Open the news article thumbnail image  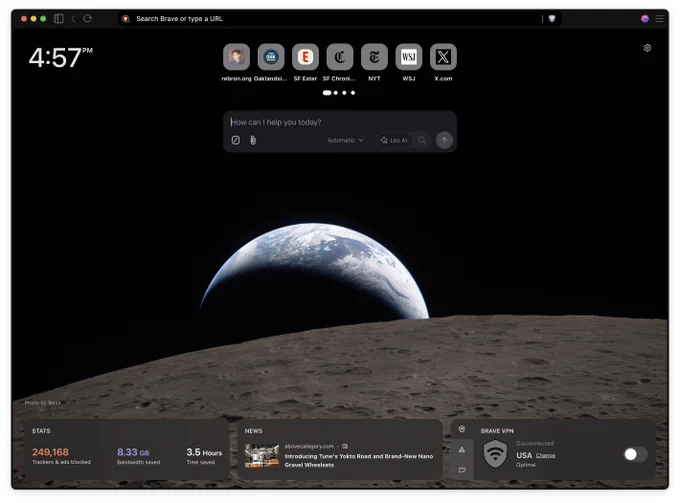point(262,455)
